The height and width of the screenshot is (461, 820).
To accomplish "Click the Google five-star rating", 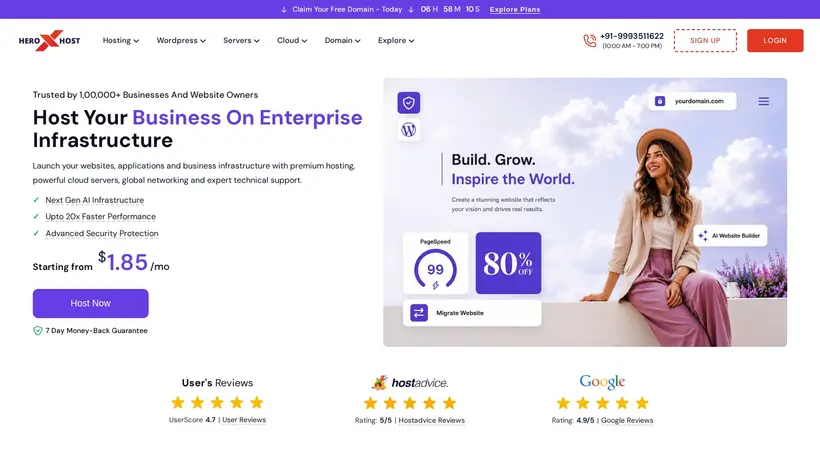I will click(x=602, y=403).
